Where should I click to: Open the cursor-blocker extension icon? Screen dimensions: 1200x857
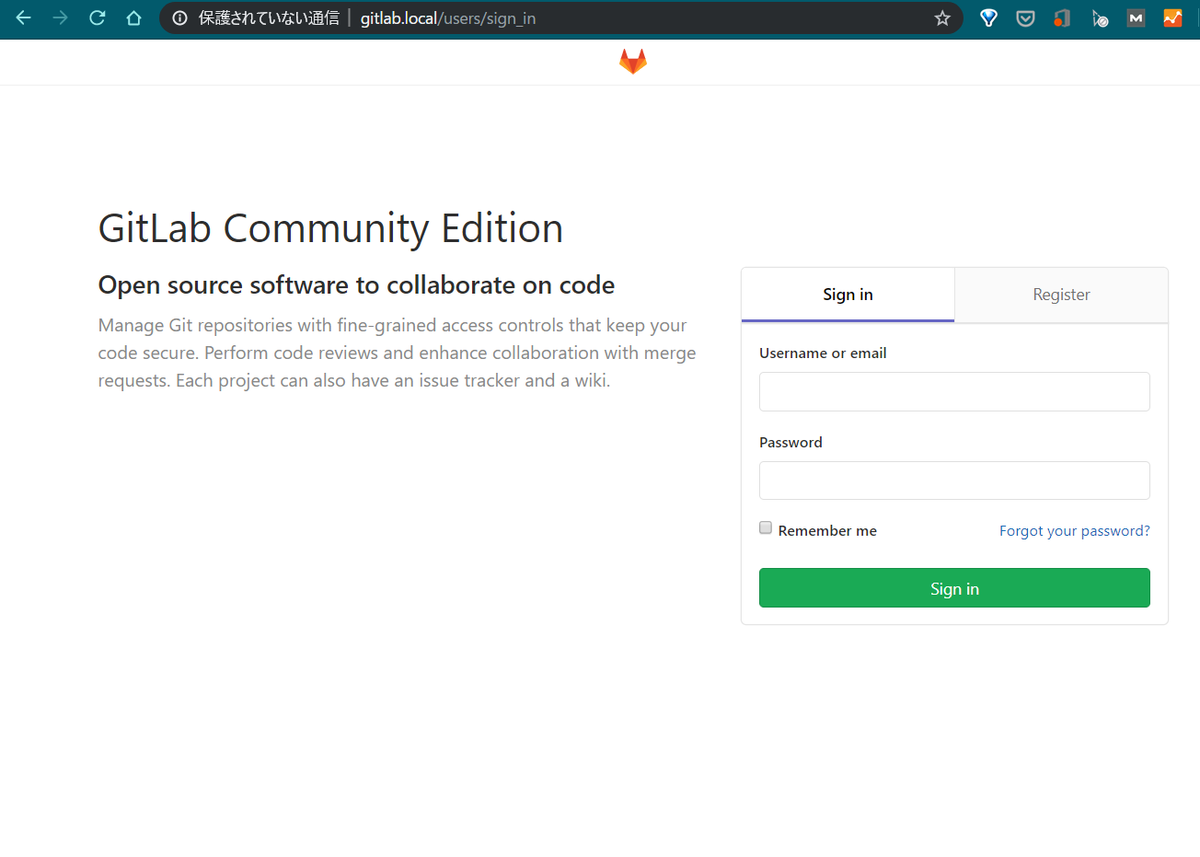tap(1099, 18)
